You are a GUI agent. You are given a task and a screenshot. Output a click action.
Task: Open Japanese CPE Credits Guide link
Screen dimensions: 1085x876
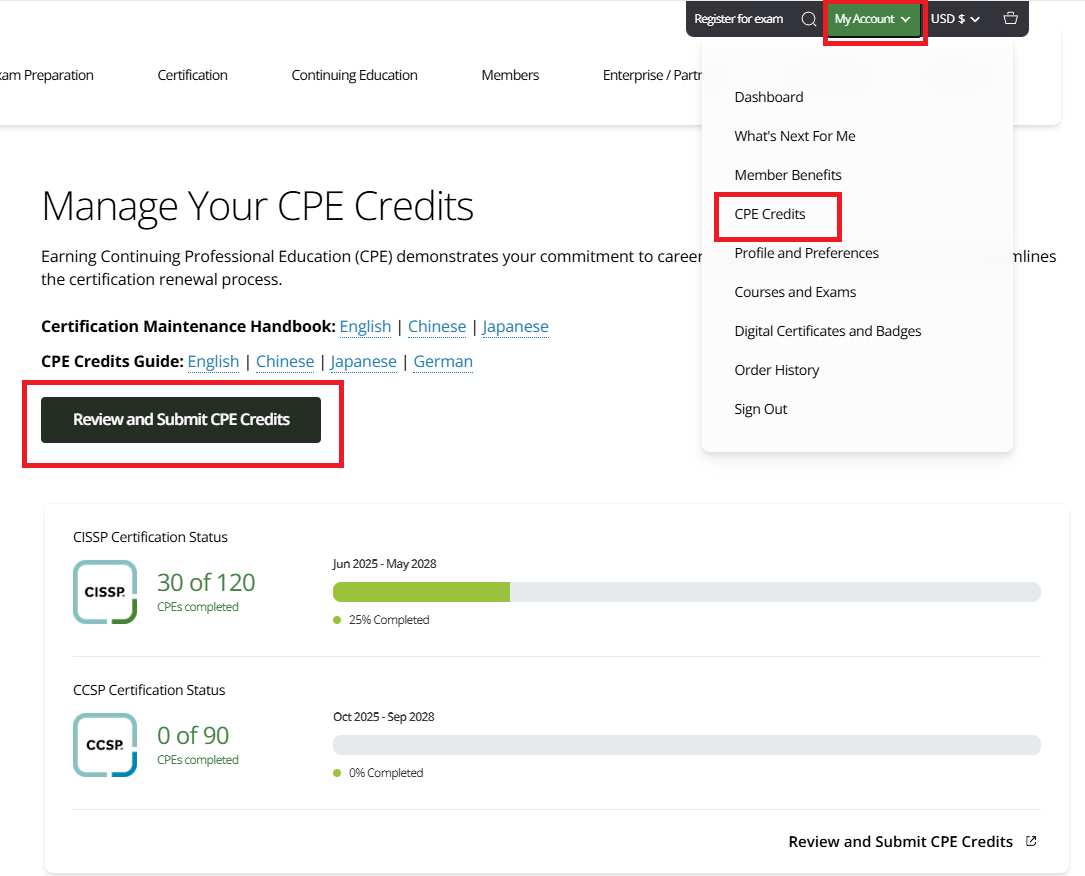tap(363, 361)
